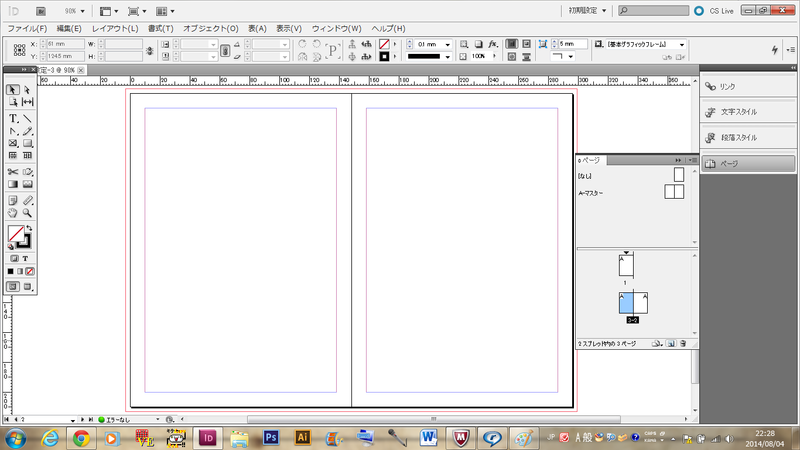
Task: Select page 1 thumbnail in Pages panel
Action: [x=626, y=266]
